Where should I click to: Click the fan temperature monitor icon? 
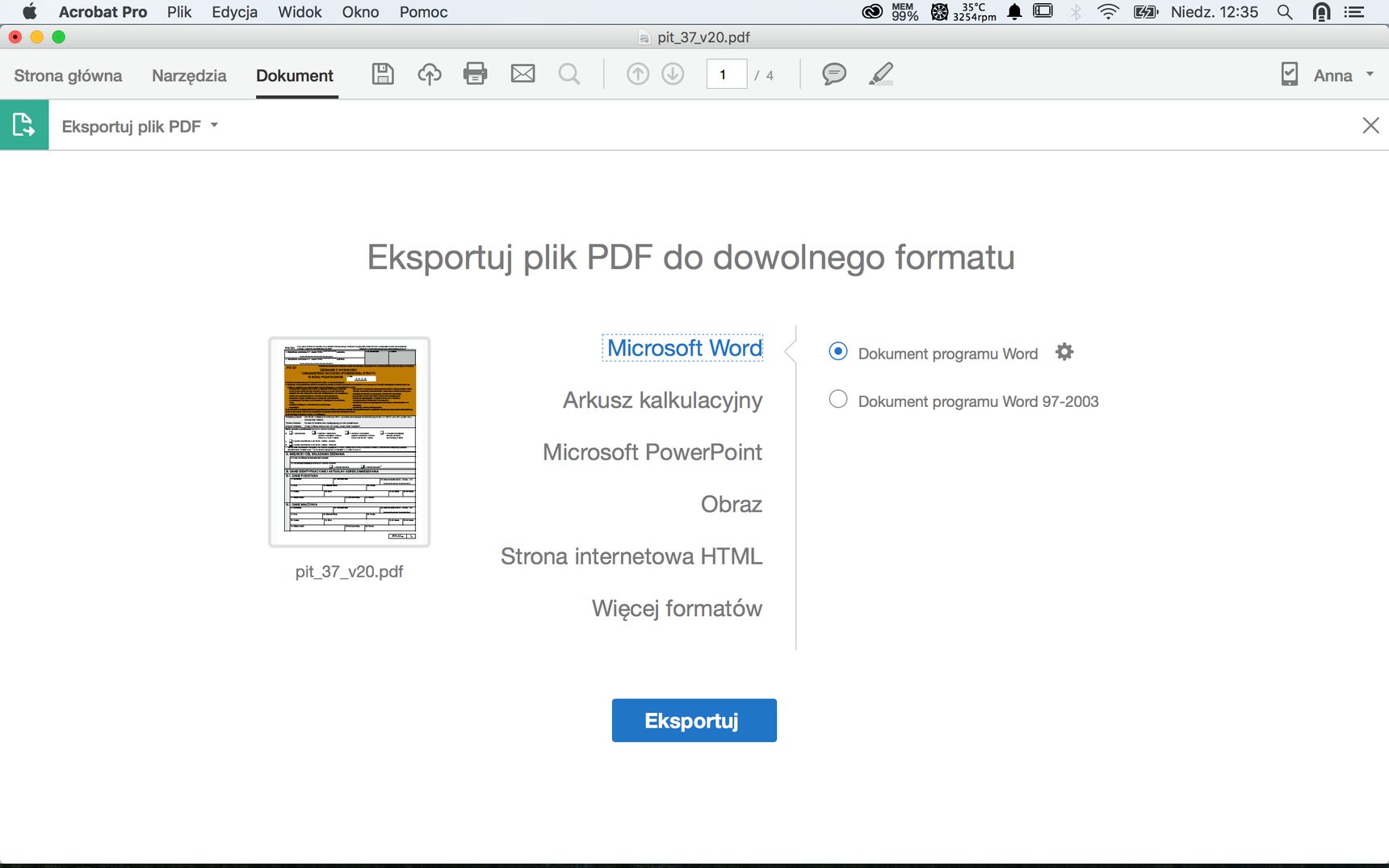point(963,12)
